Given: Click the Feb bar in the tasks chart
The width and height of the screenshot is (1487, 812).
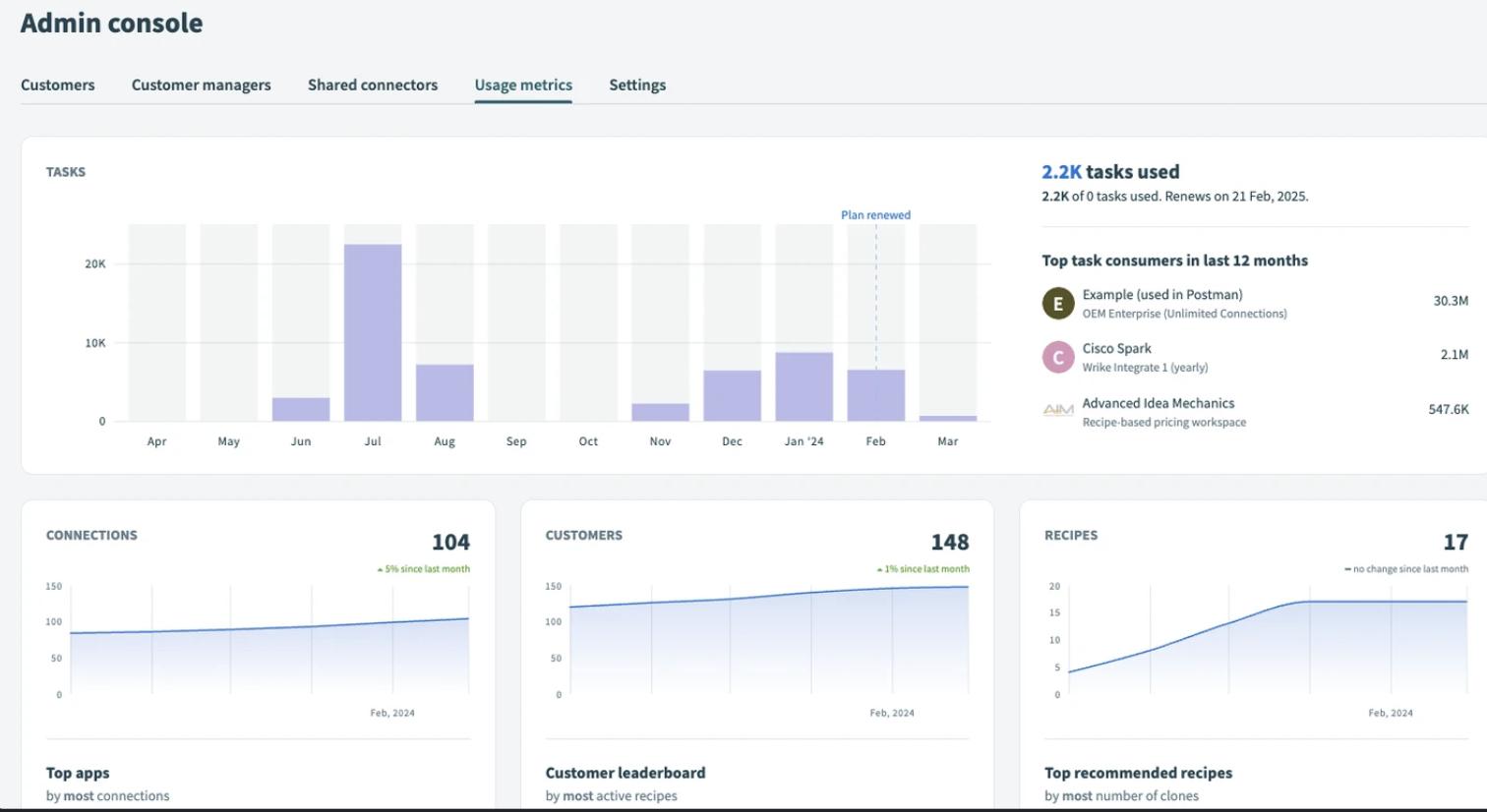Looking at the screenshot, I should [874, 393].
